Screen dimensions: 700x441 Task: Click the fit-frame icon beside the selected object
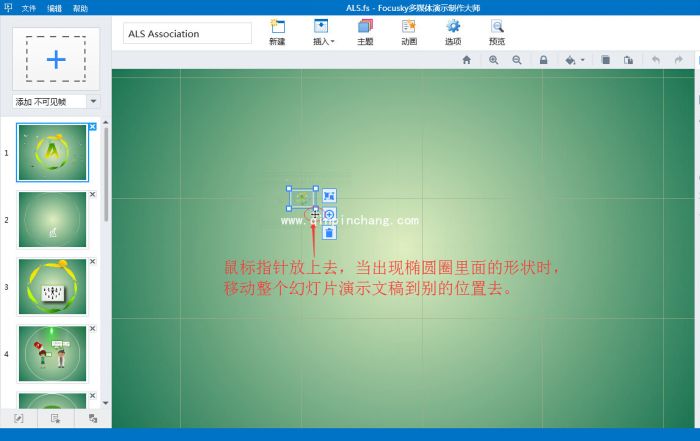tap(329, 196)
